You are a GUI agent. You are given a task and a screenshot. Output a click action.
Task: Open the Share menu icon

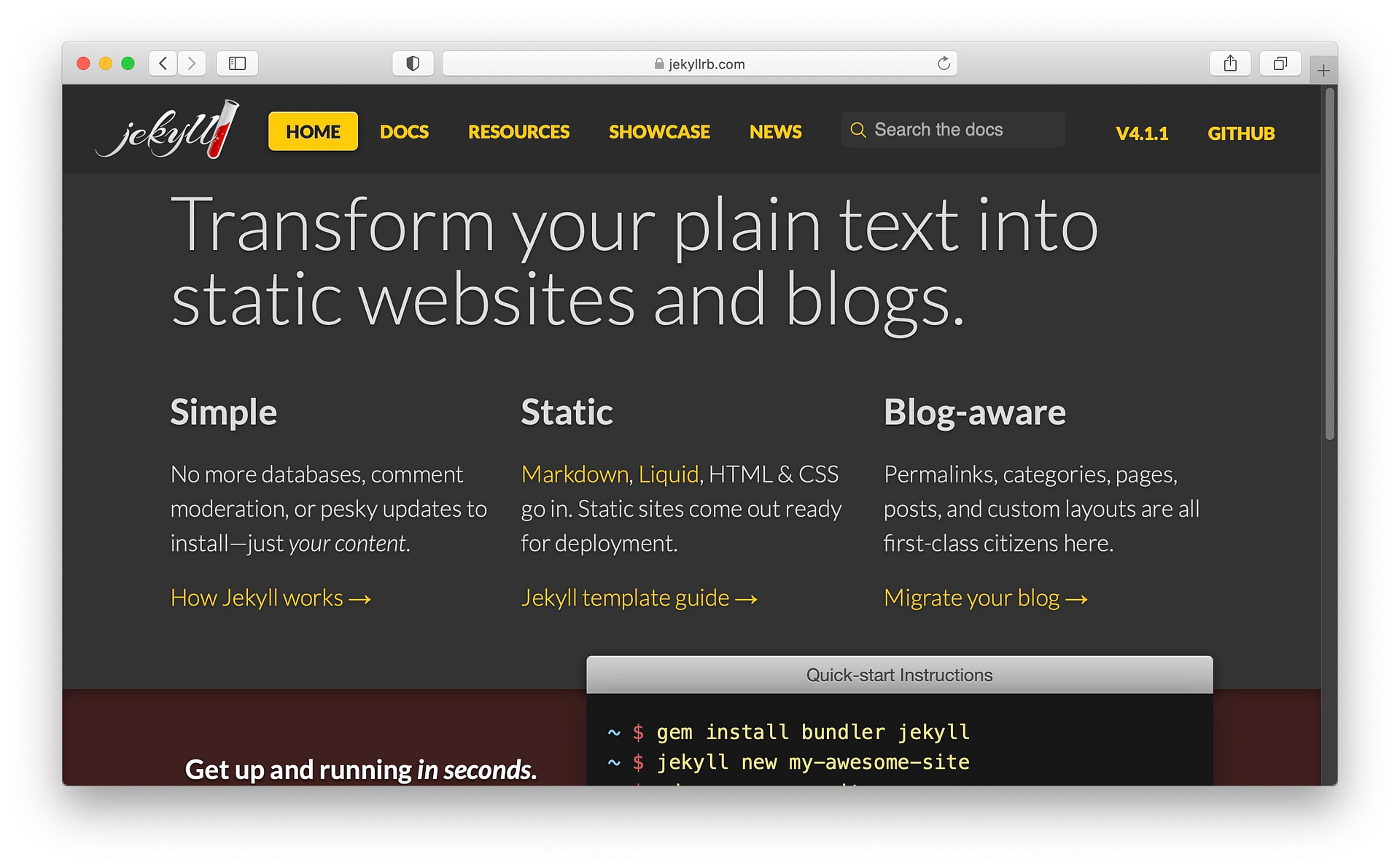tap(1231, 63)
